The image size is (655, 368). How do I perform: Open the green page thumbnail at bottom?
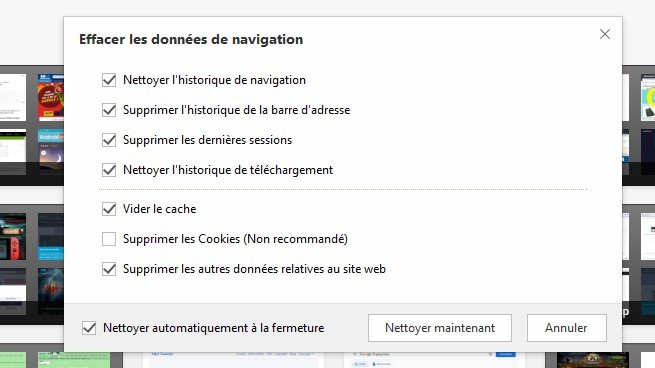click(74, 360)
